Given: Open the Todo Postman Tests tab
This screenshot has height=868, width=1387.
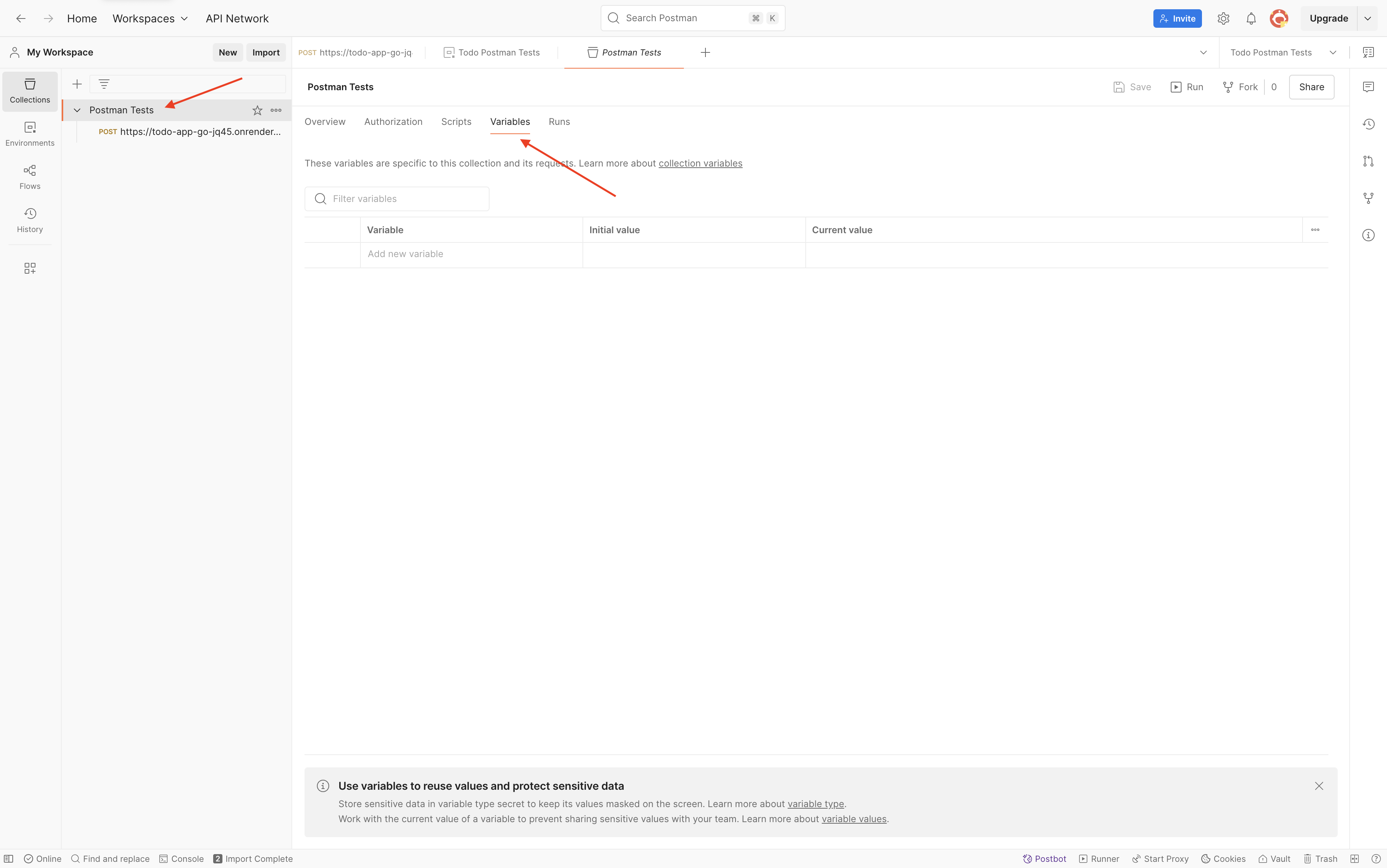Looking at the screenshot, I should pyautogui.click(x=492, y=52).
